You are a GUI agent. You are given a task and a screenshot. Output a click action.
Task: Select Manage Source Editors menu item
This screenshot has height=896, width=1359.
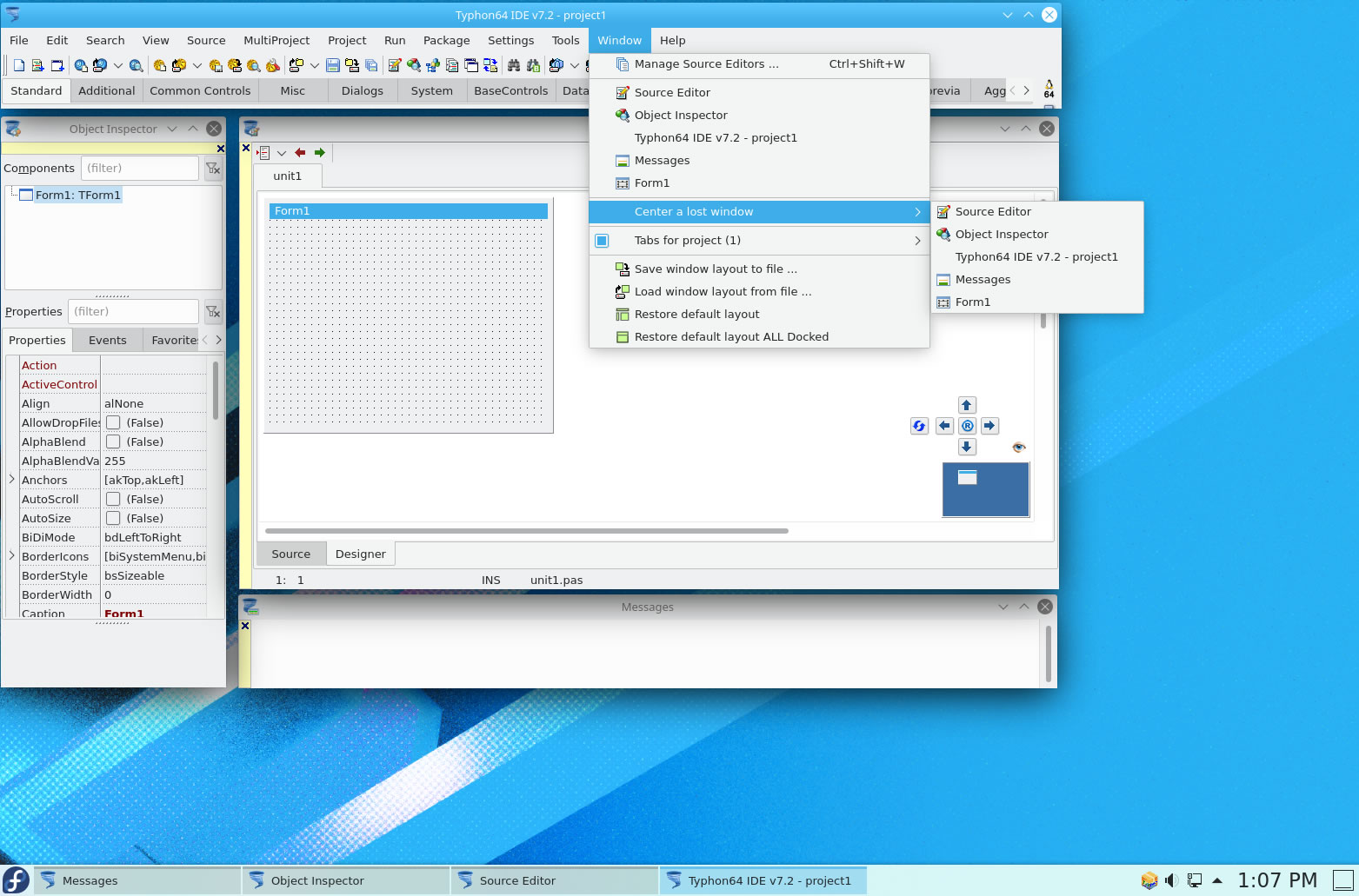coord(759,64)
